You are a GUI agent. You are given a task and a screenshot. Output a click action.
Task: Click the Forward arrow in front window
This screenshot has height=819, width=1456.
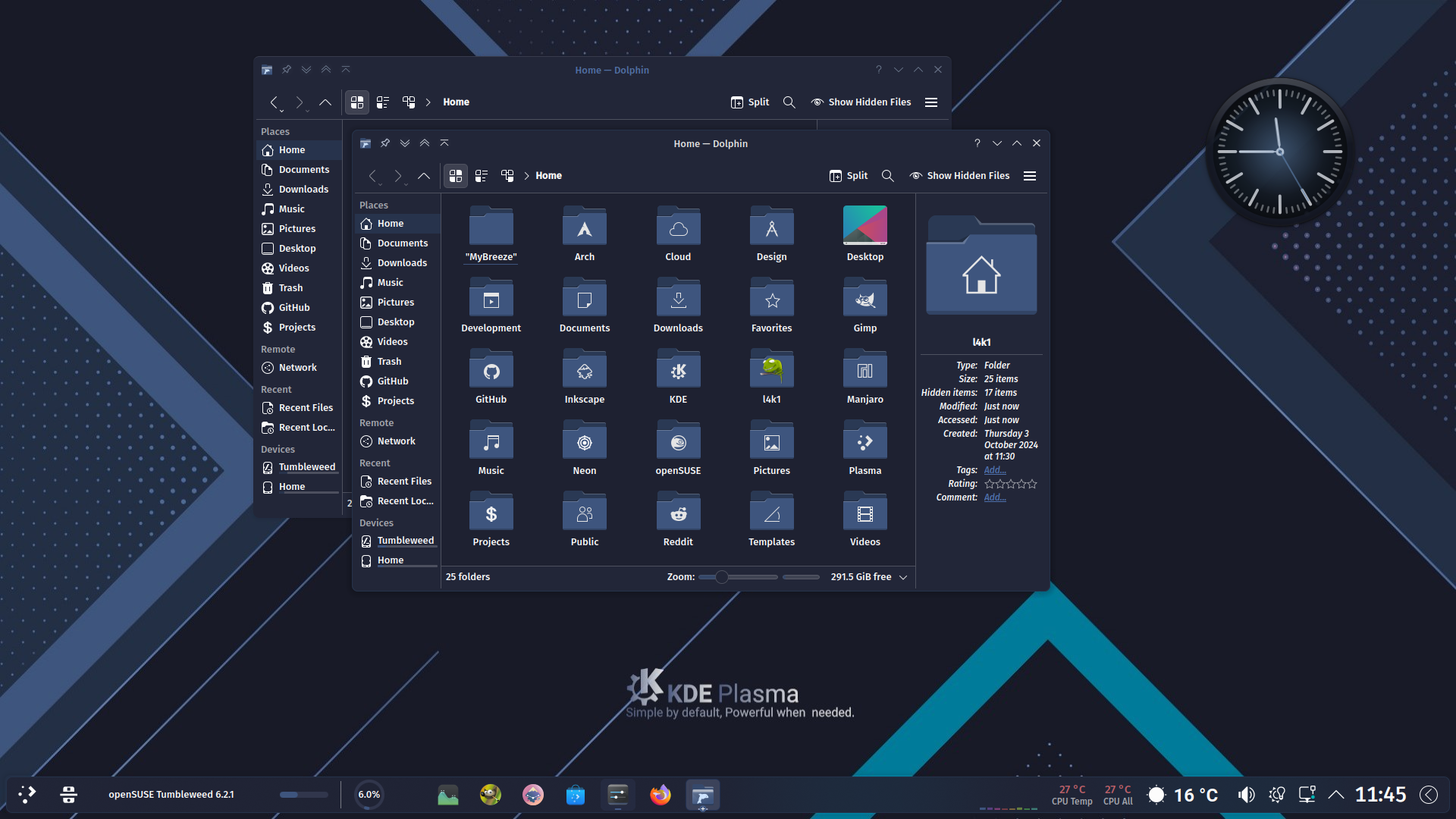398,176
